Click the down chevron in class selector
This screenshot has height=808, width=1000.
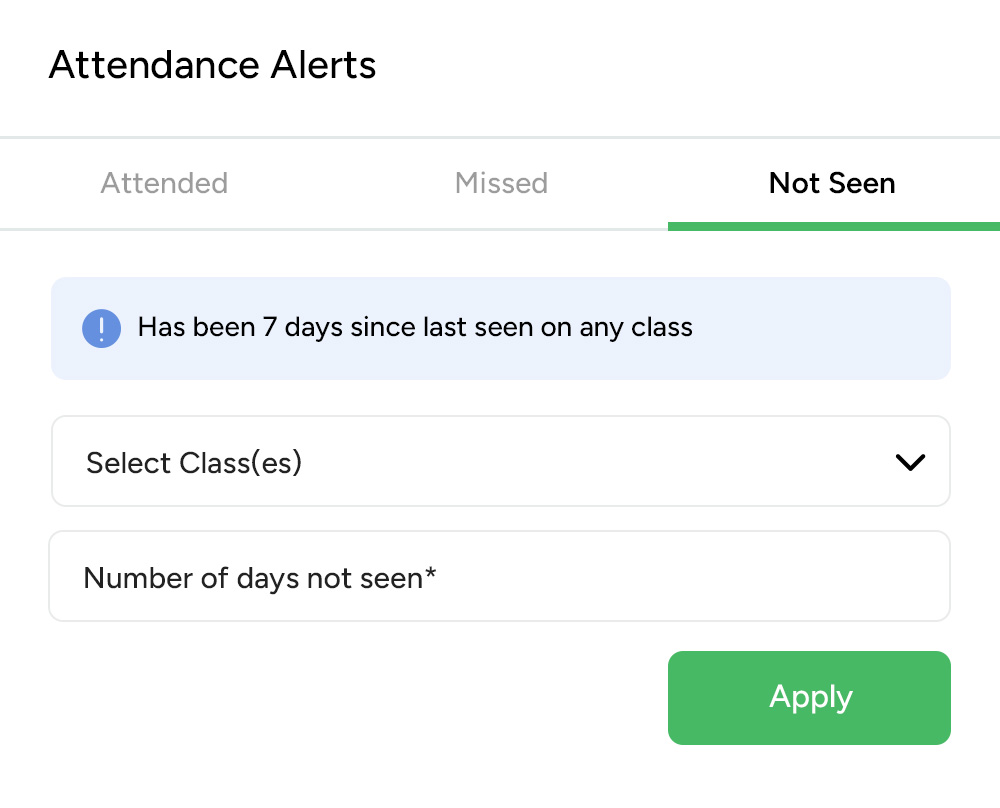coord(910,462)
